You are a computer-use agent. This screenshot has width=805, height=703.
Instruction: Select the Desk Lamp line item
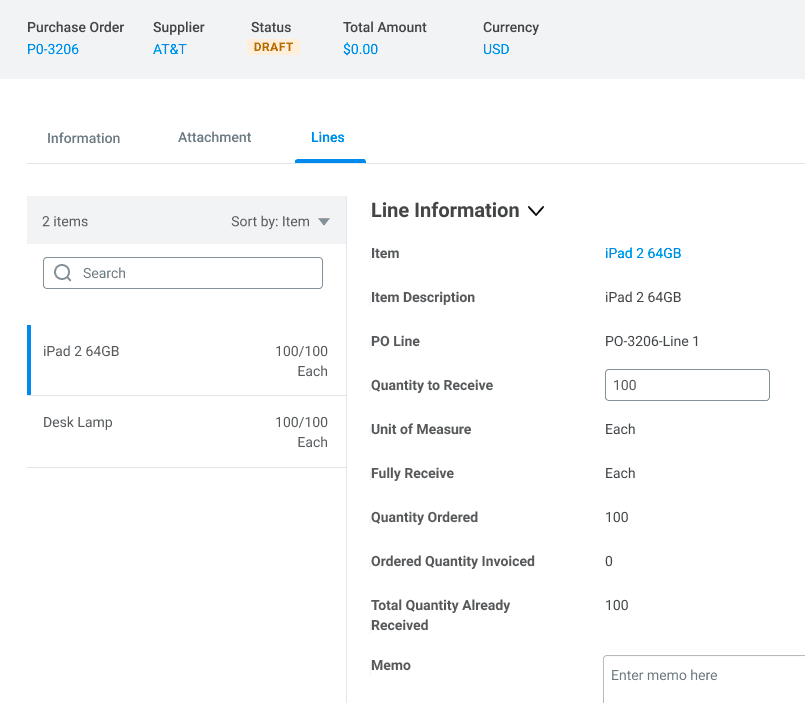[x=78, y=422]
